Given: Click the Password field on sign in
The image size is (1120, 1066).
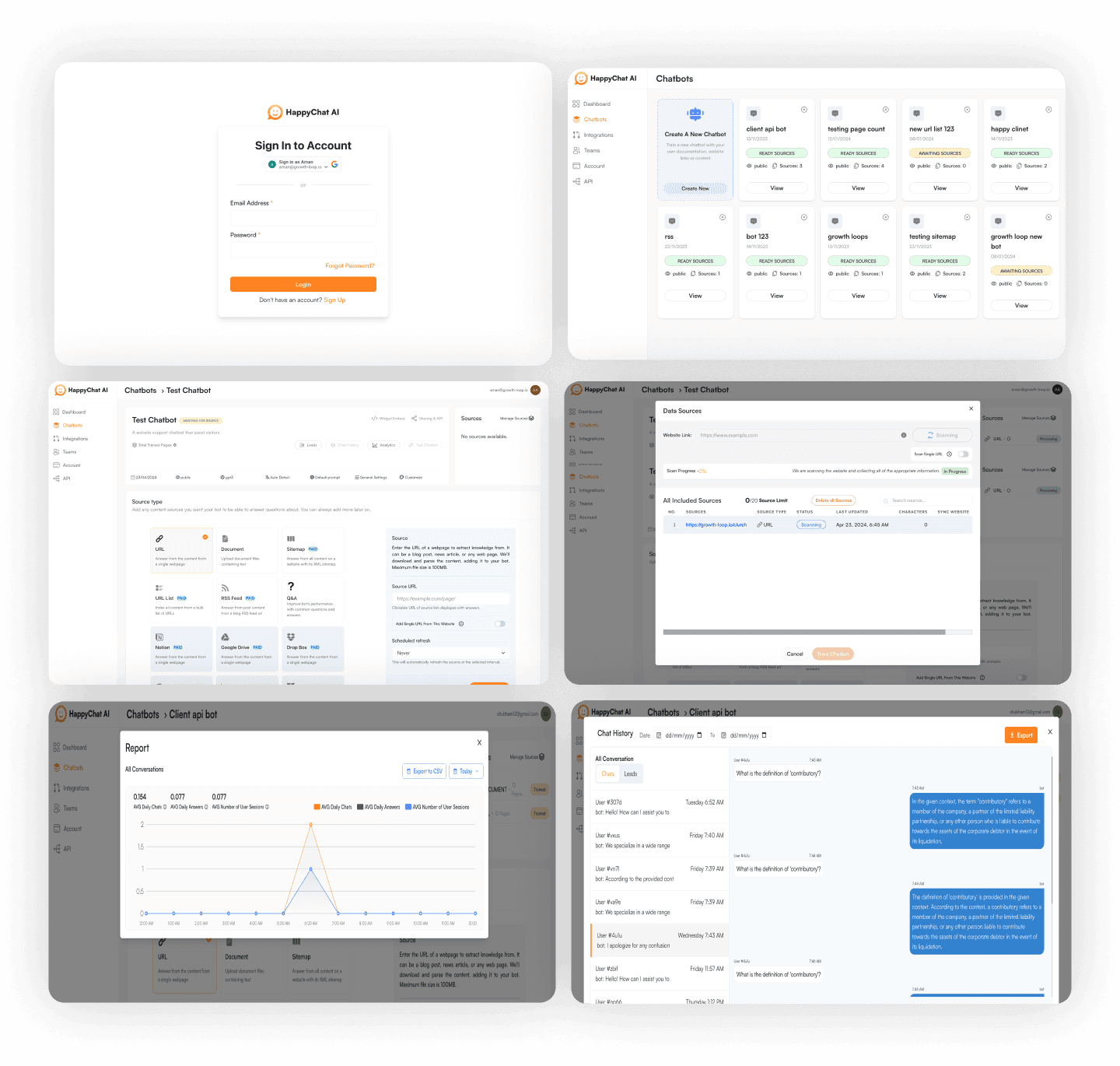Looking at the screenshot, I should click(303, 250).
